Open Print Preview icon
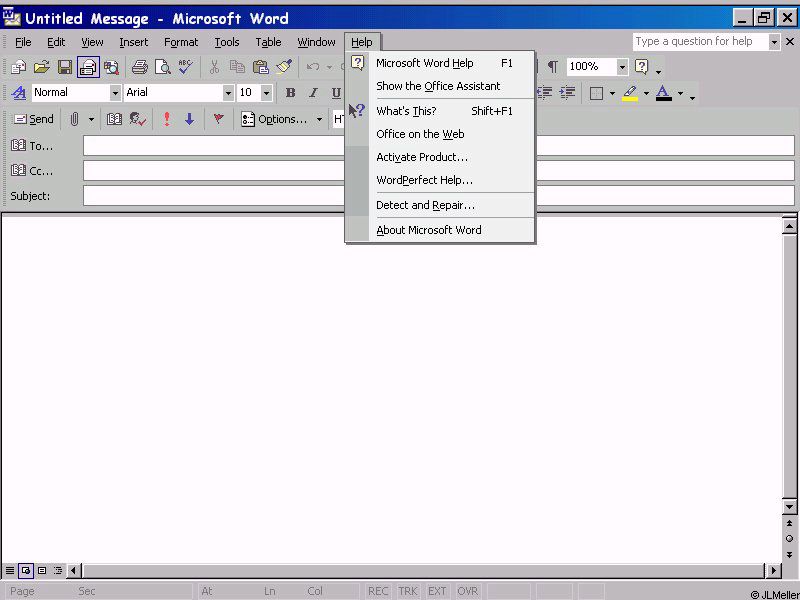 163,67
